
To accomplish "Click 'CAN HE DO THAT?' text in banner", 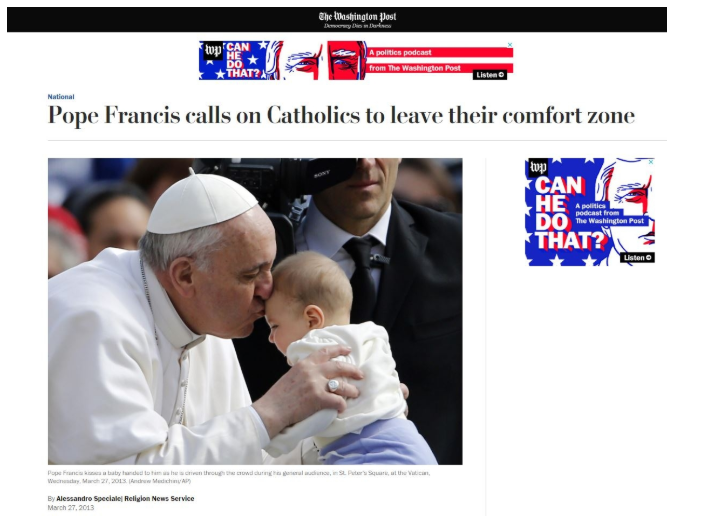I will point(243,60).
